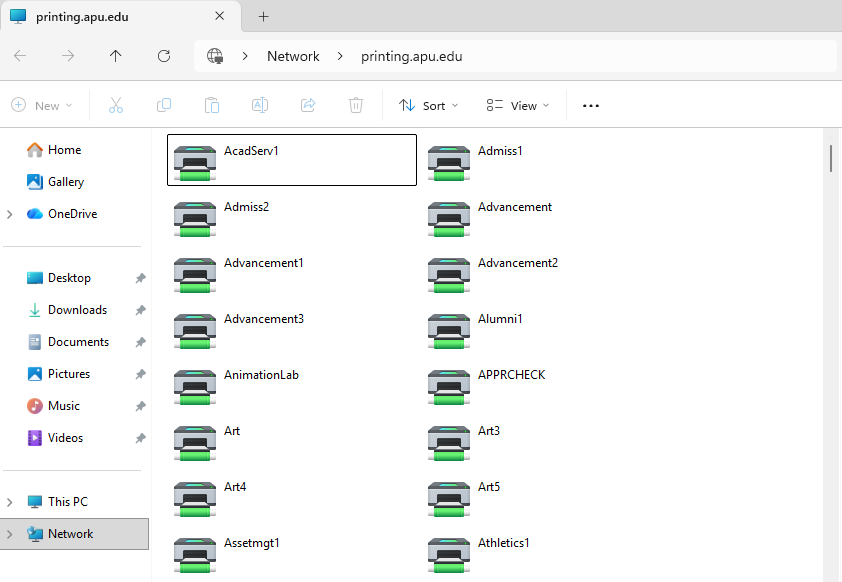842x582 pixels.
Task: Open the View layout dropdown
Action: tap(518, 105)
